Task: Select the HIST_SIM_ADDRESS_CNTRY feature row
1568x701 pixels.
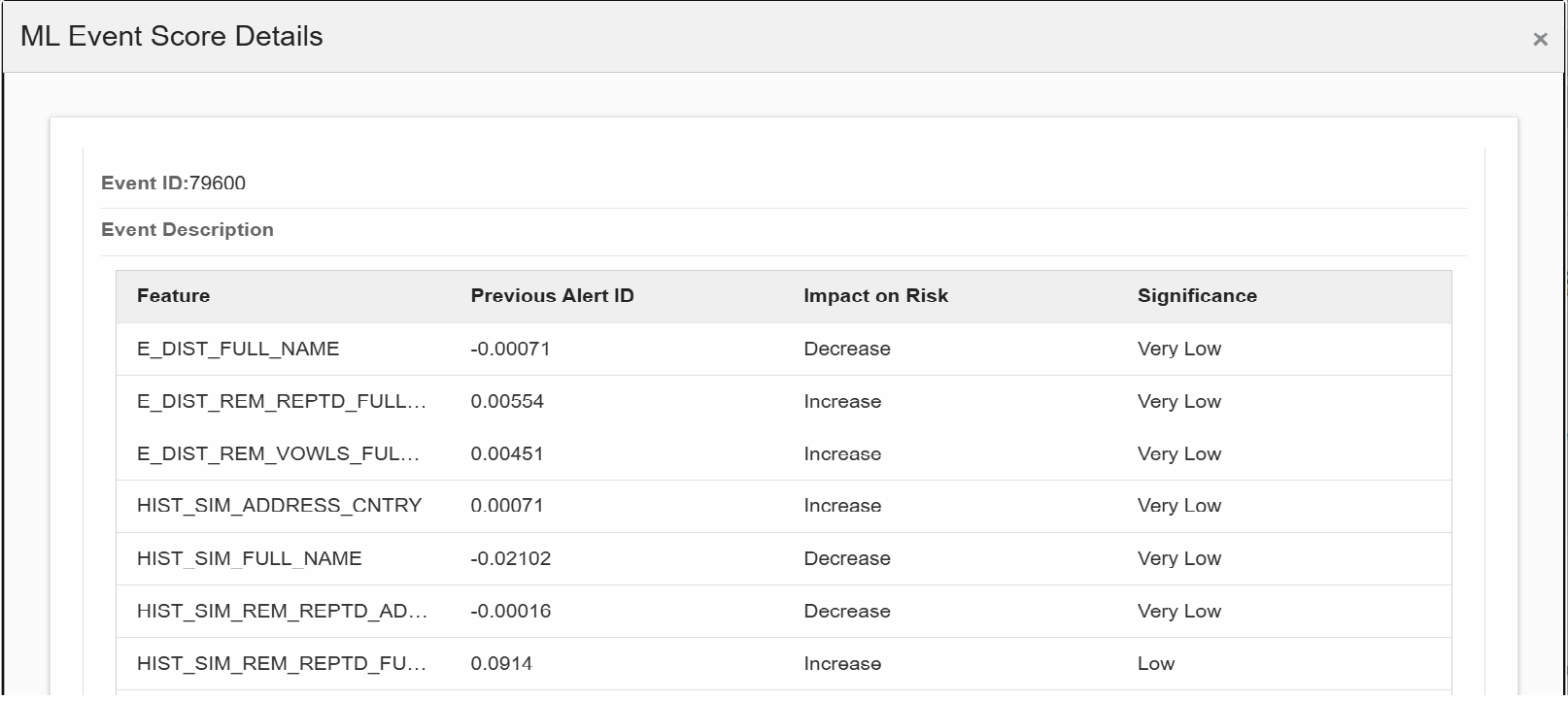Action: [784, 507]
